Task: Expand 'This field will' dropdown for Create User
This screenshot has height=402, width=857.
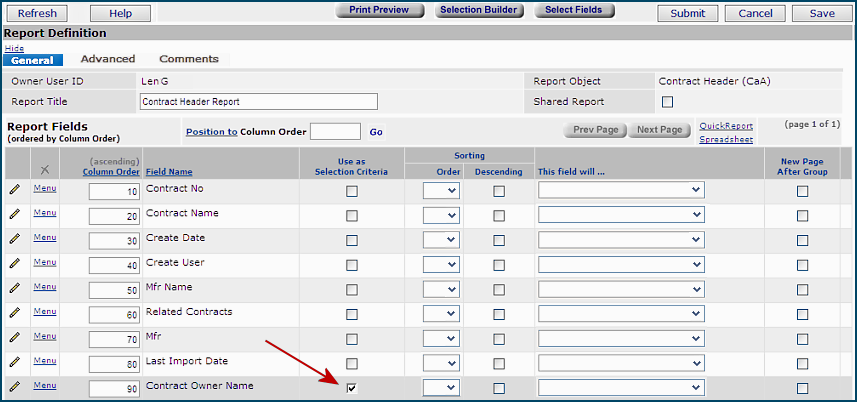Action: click(x=621, y=264)
